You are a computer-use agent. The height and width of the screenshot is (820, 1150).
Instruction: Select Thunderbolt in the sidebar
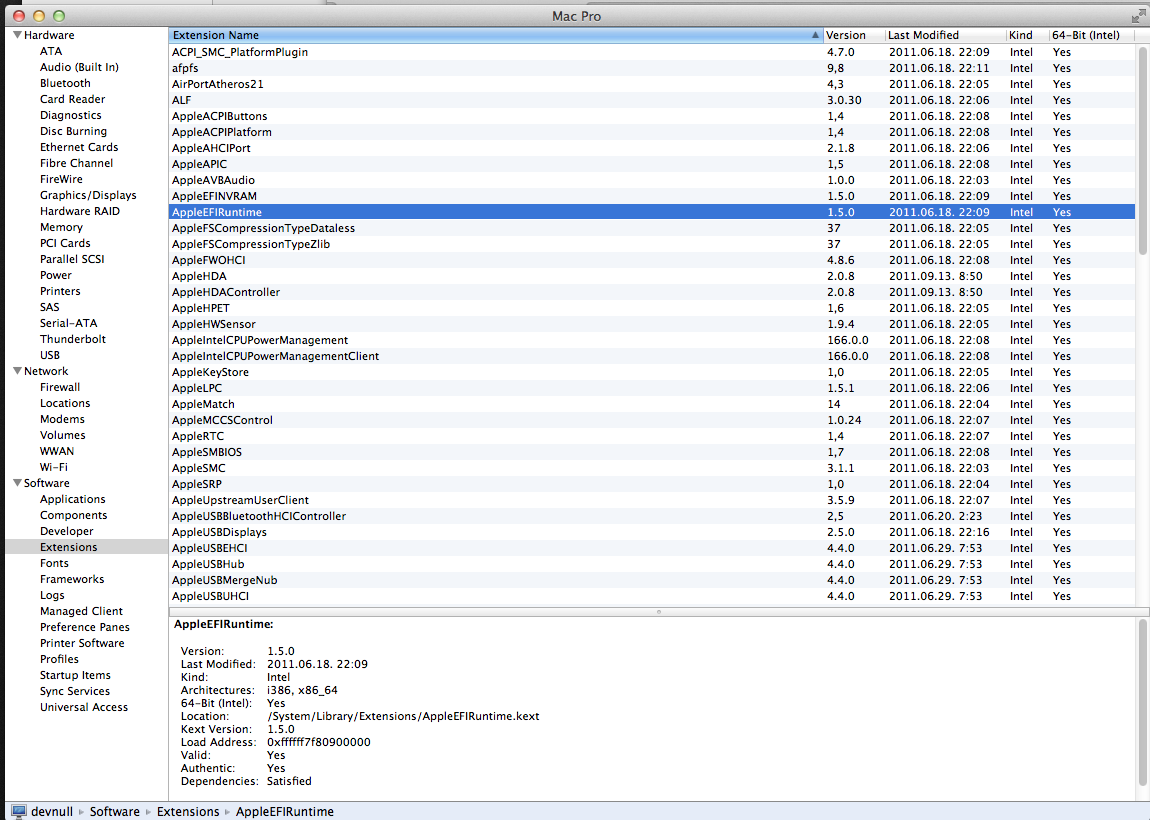coord(73,339)
